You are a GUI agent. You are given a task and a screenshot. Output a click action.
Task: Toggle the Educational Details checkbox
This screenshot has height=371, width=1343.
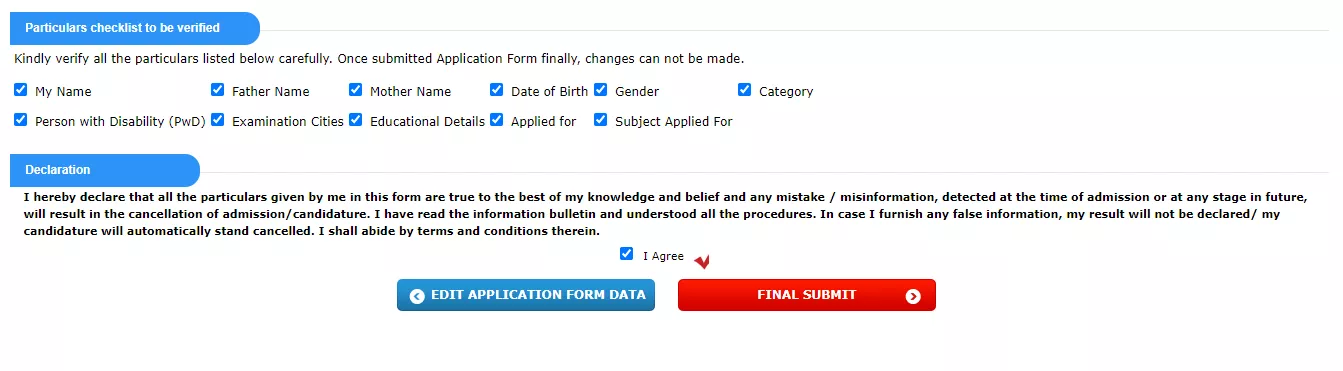click(x=355, y=120)
